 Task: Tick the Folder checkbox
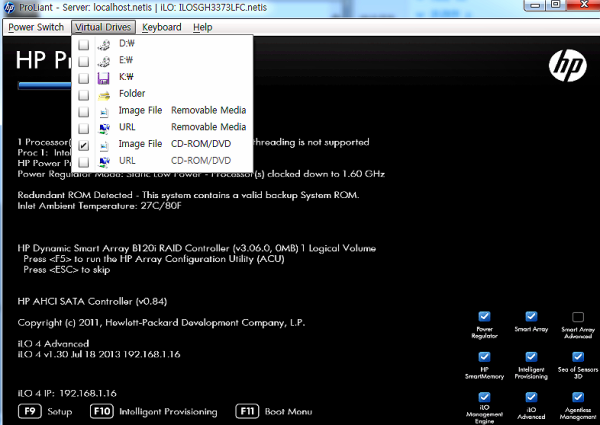pyautogui.click(x=83, y=95)
